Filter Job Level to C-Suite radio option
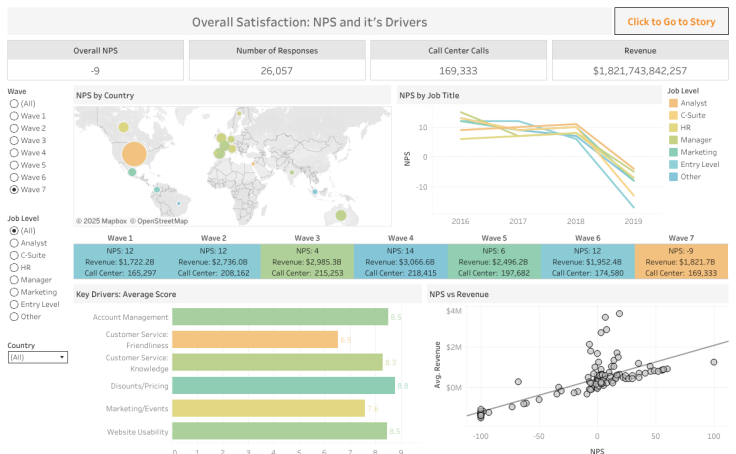 click(x=13, y=255)
